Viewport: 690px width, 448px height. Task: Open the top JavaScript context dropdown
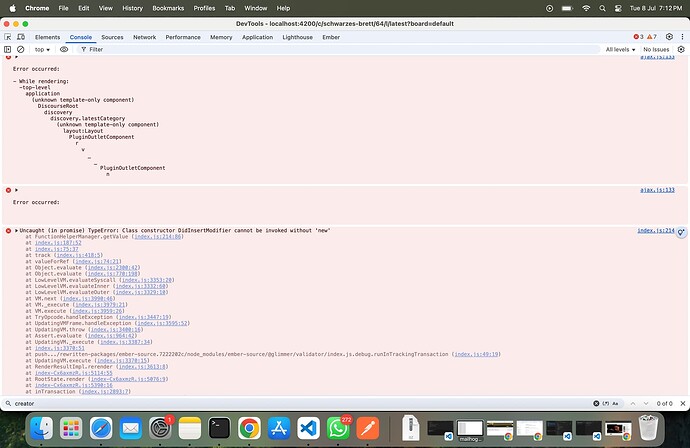pyautogui.click(x=42, y=50)
